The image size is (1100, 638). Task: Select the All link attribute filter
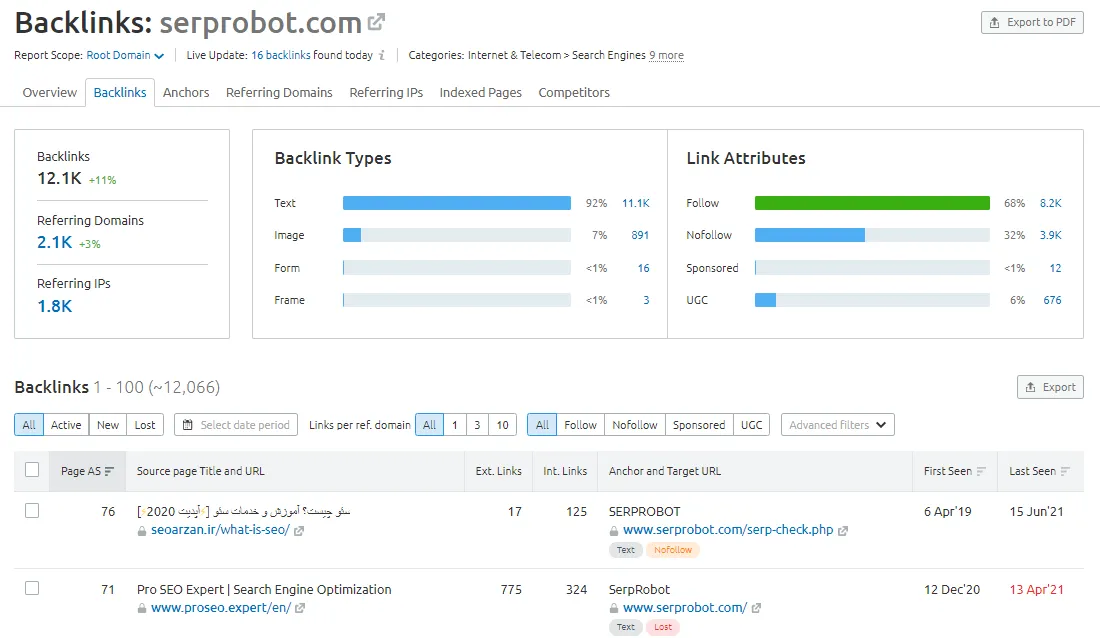[x=542, y=425]
